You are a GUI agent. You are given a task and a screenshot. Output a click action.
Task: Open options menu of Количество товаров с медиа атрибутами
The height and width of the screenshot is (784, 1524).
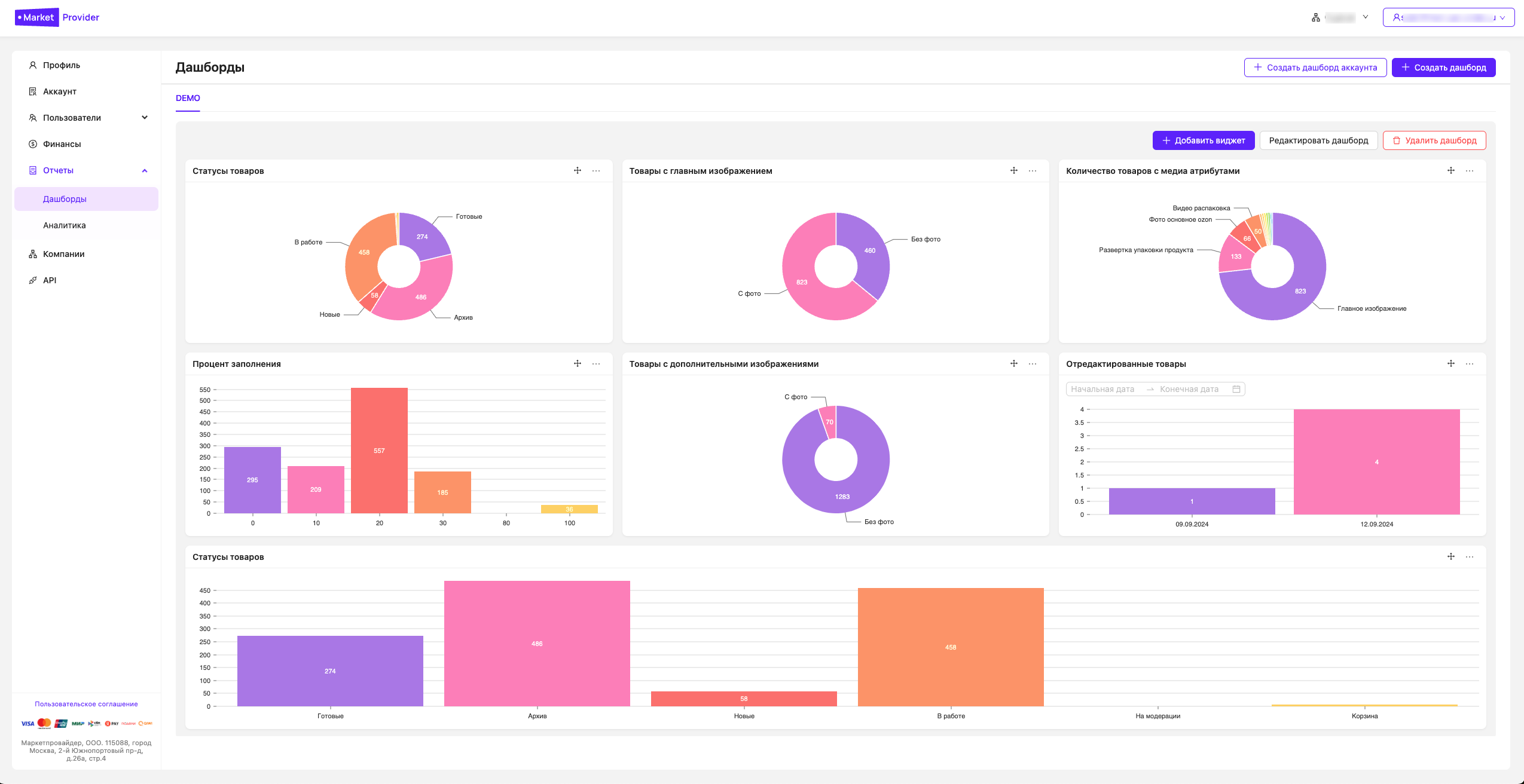[1470, 171]
